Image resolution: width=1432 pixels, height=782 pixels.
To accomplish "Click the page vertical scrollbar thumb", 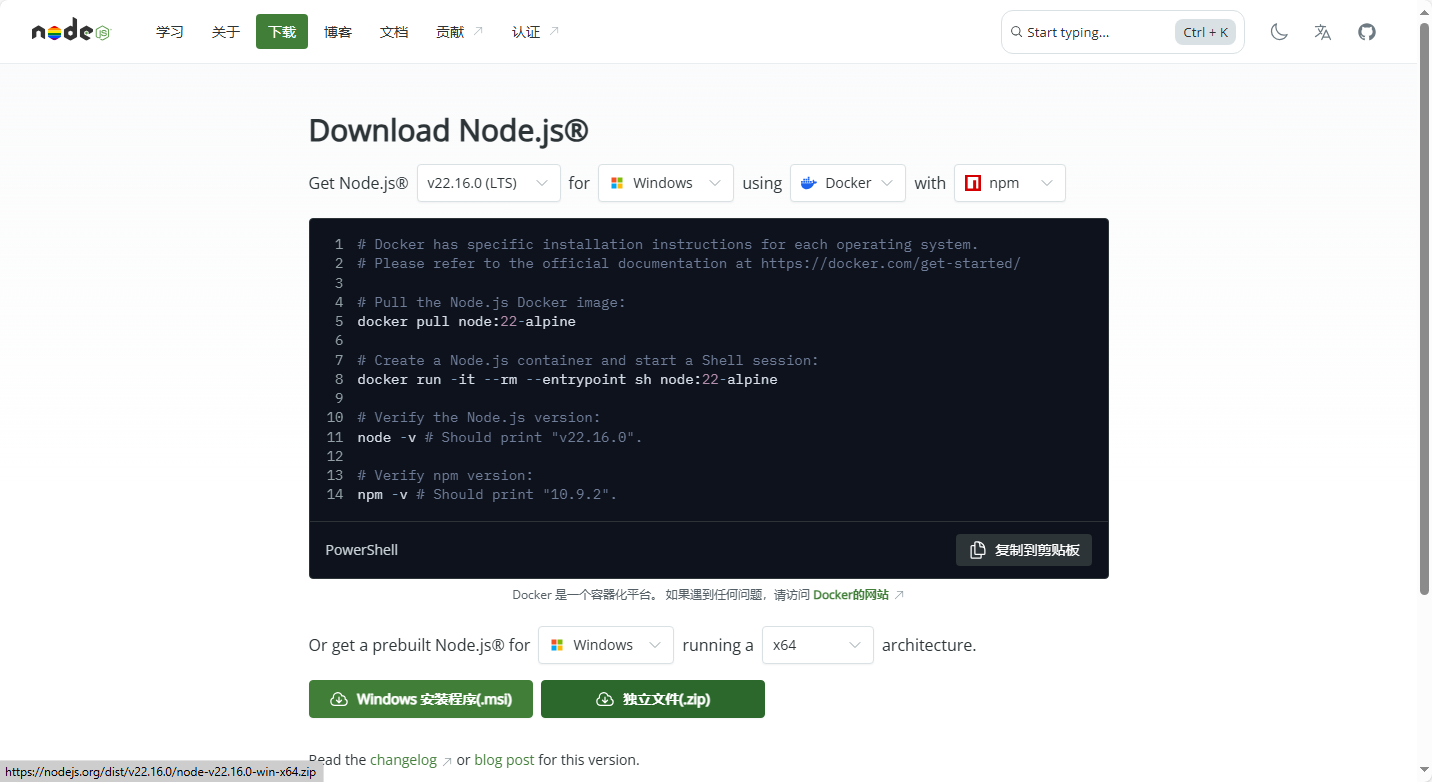I will (1425, 308).
